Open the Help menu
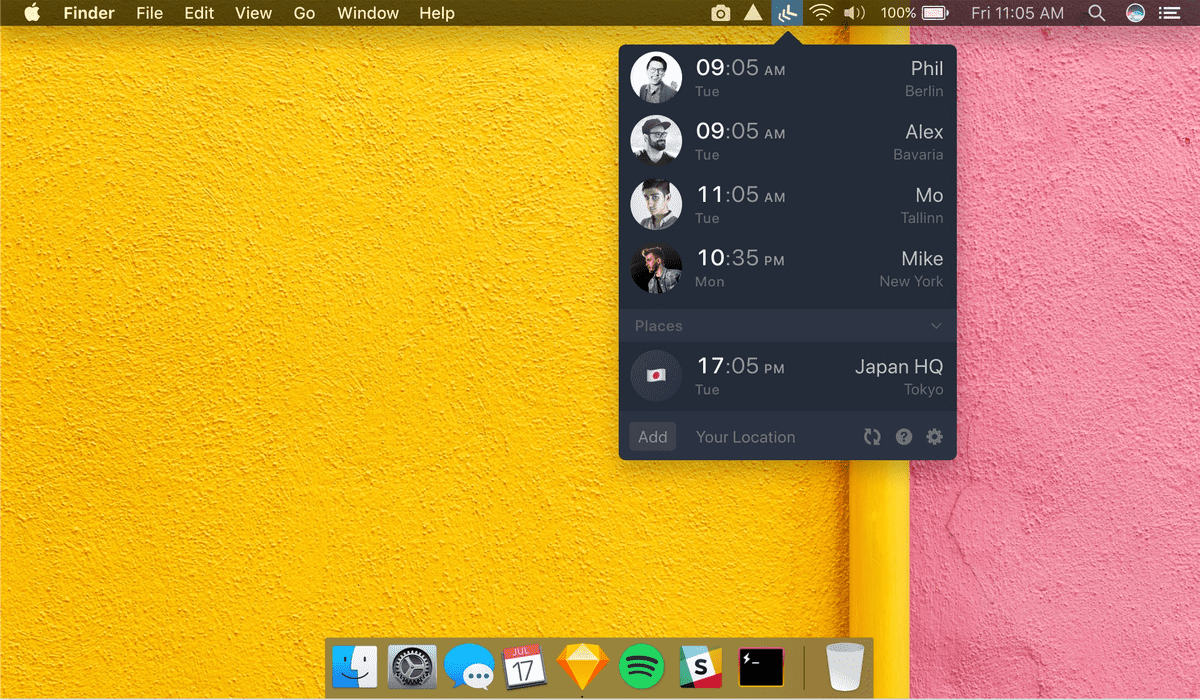 click(437, 13)
